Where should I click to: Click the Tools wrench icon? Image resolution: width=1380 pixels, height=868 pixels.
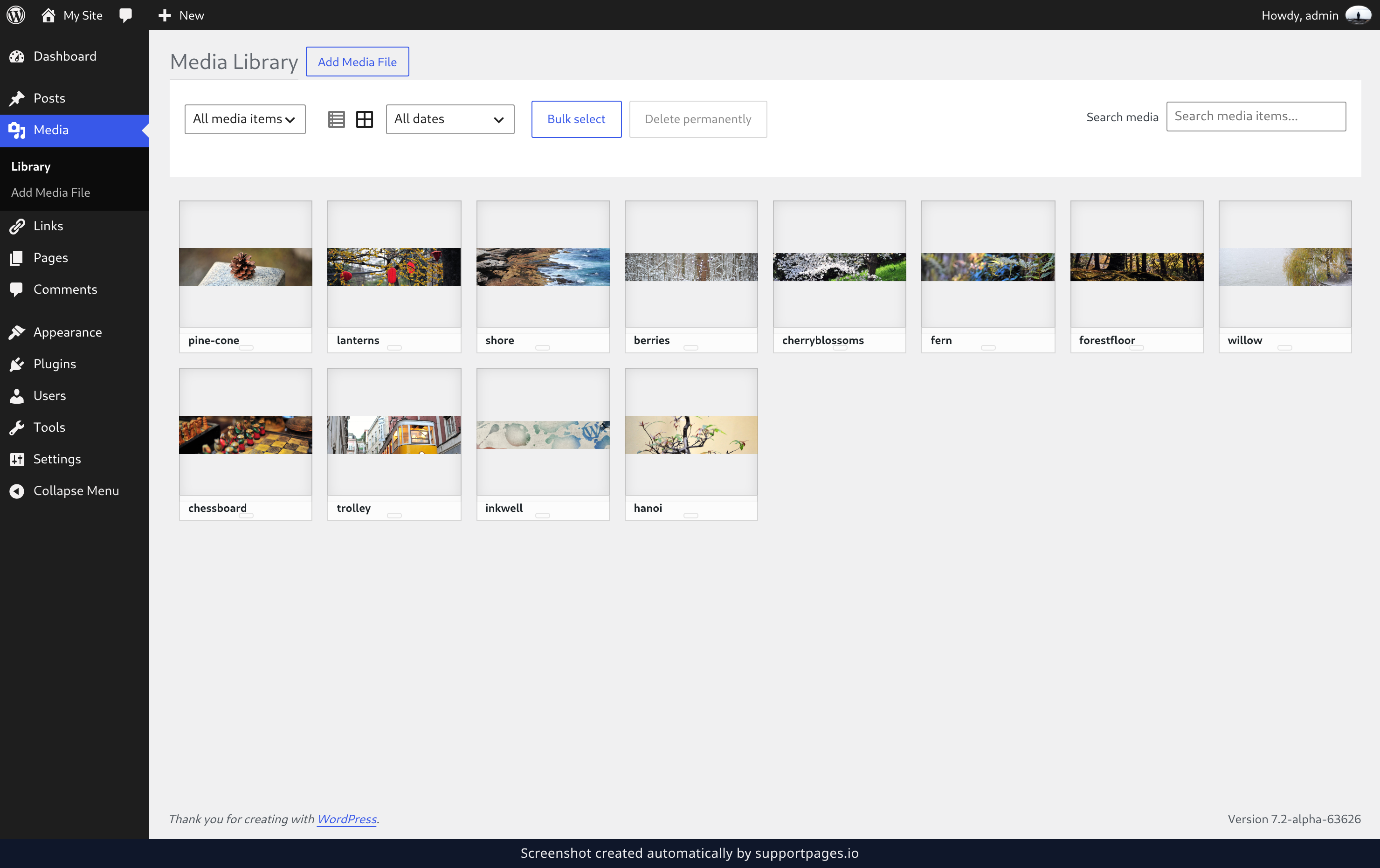coord(17,427)
